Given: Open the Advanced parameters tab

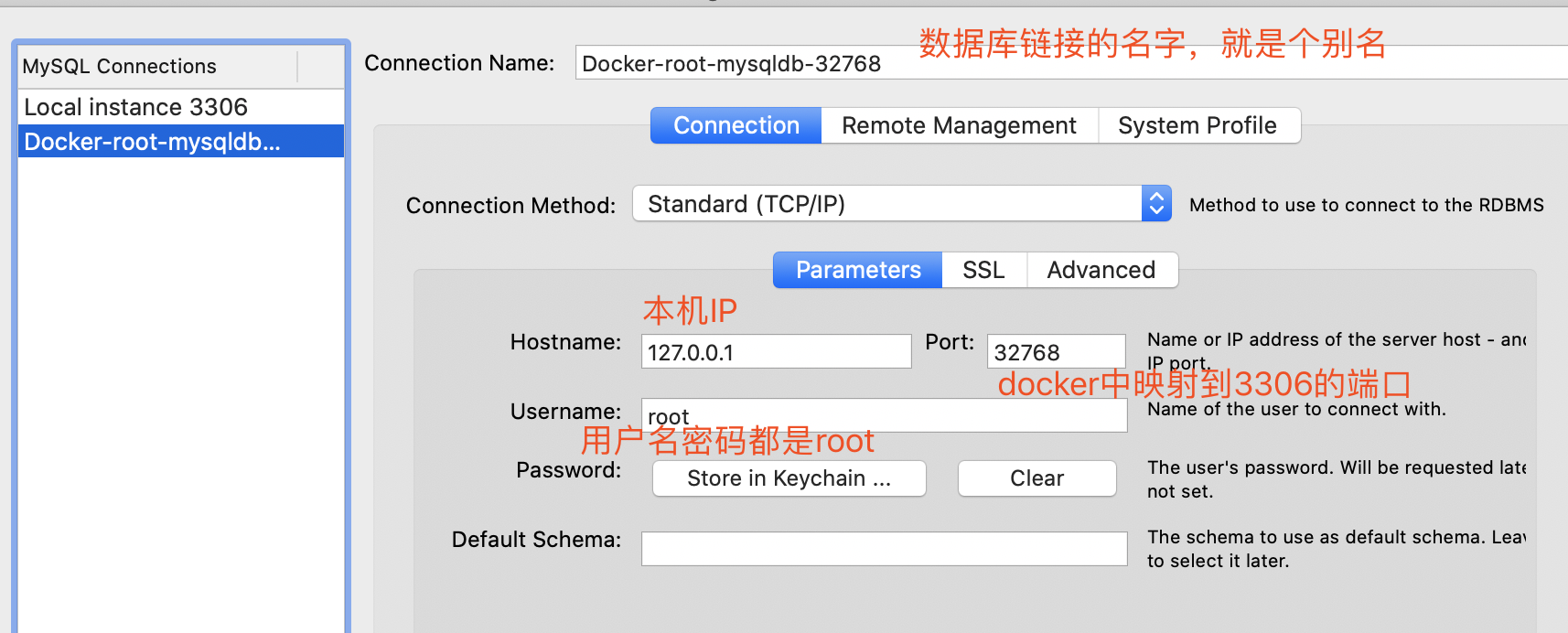Looking at the screenshot, I should [x=1101, y=270].
